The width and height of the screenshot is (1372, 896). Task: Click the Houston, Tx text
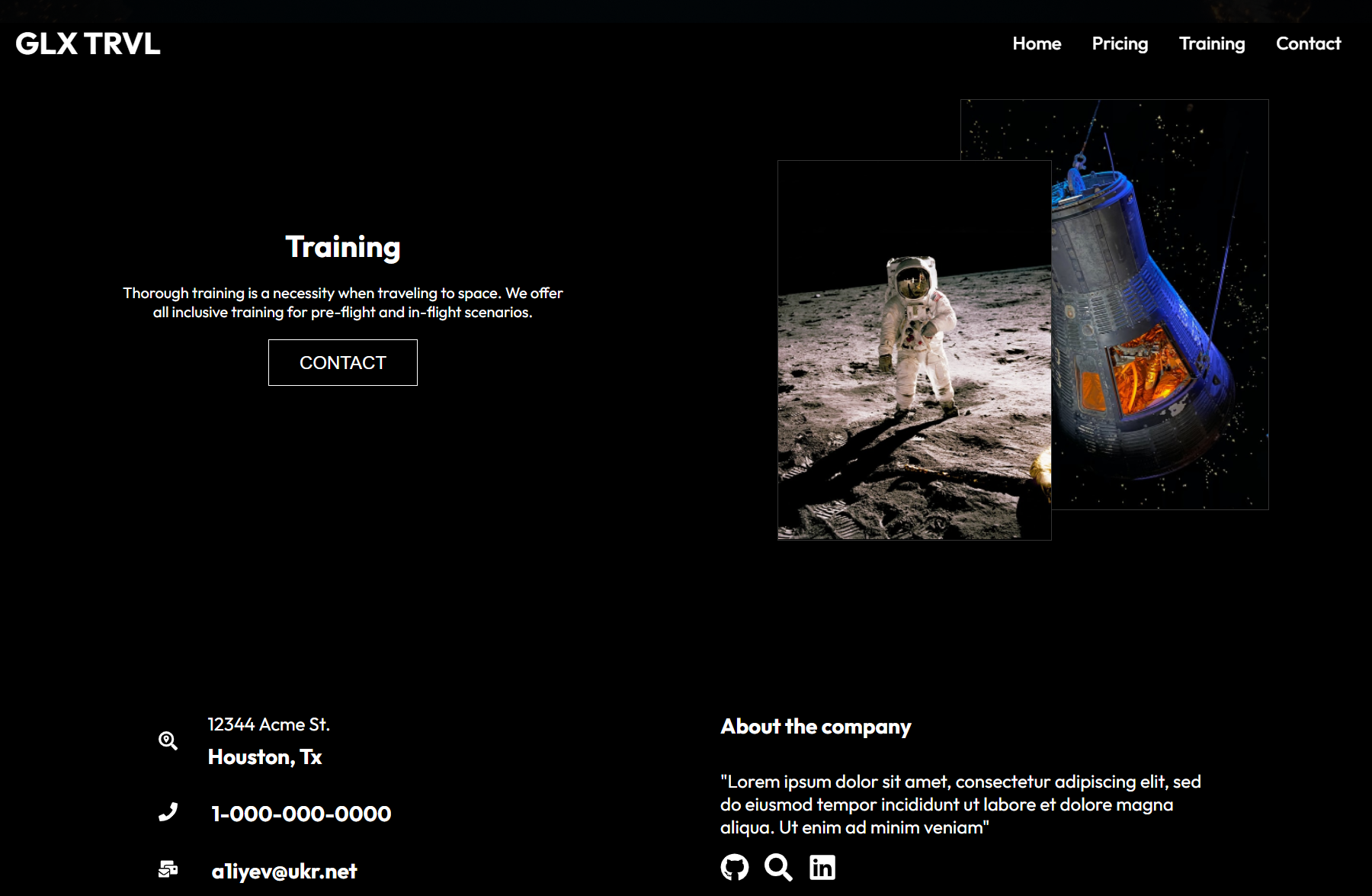point(264,757)
